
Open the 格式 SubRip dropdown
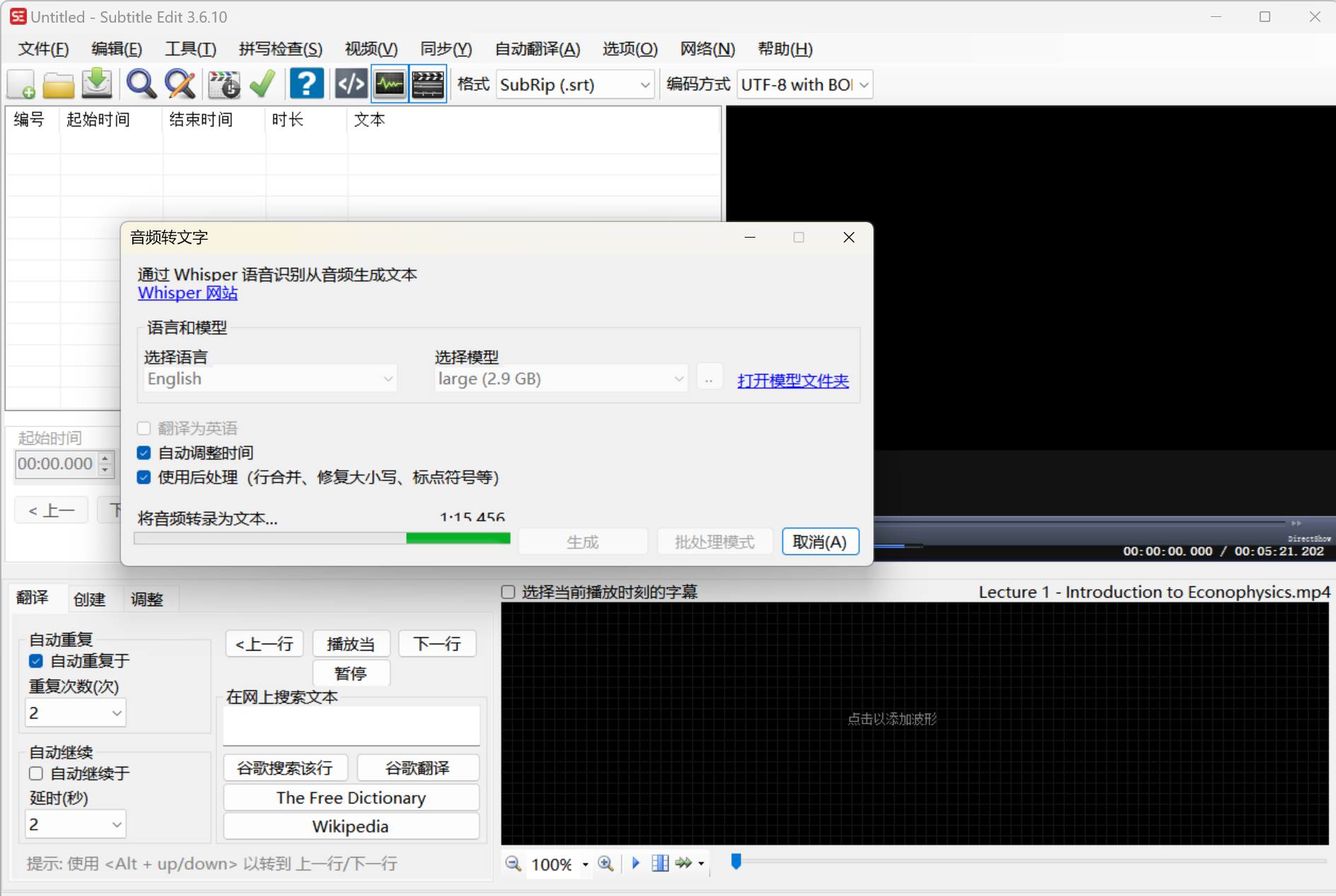point(574,84)
